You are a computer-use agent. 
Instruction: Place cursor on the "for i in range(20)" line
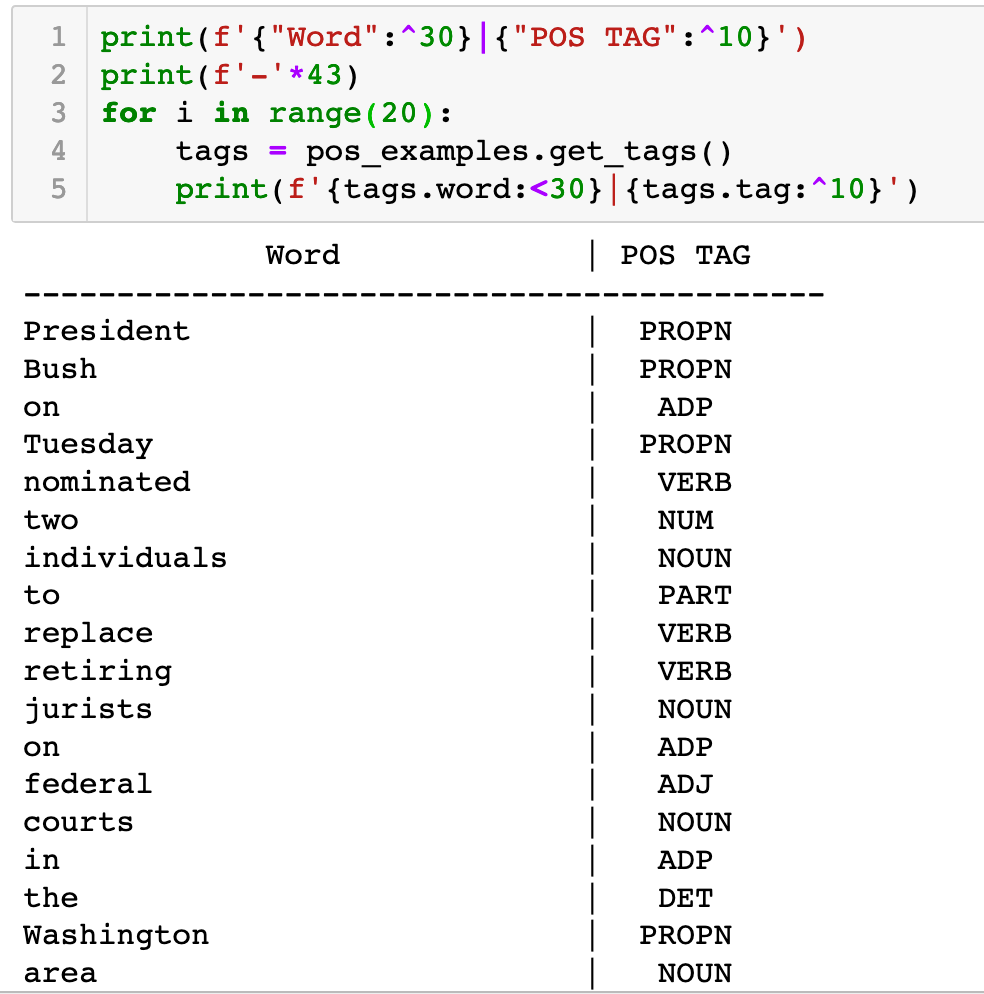(276, 113)
